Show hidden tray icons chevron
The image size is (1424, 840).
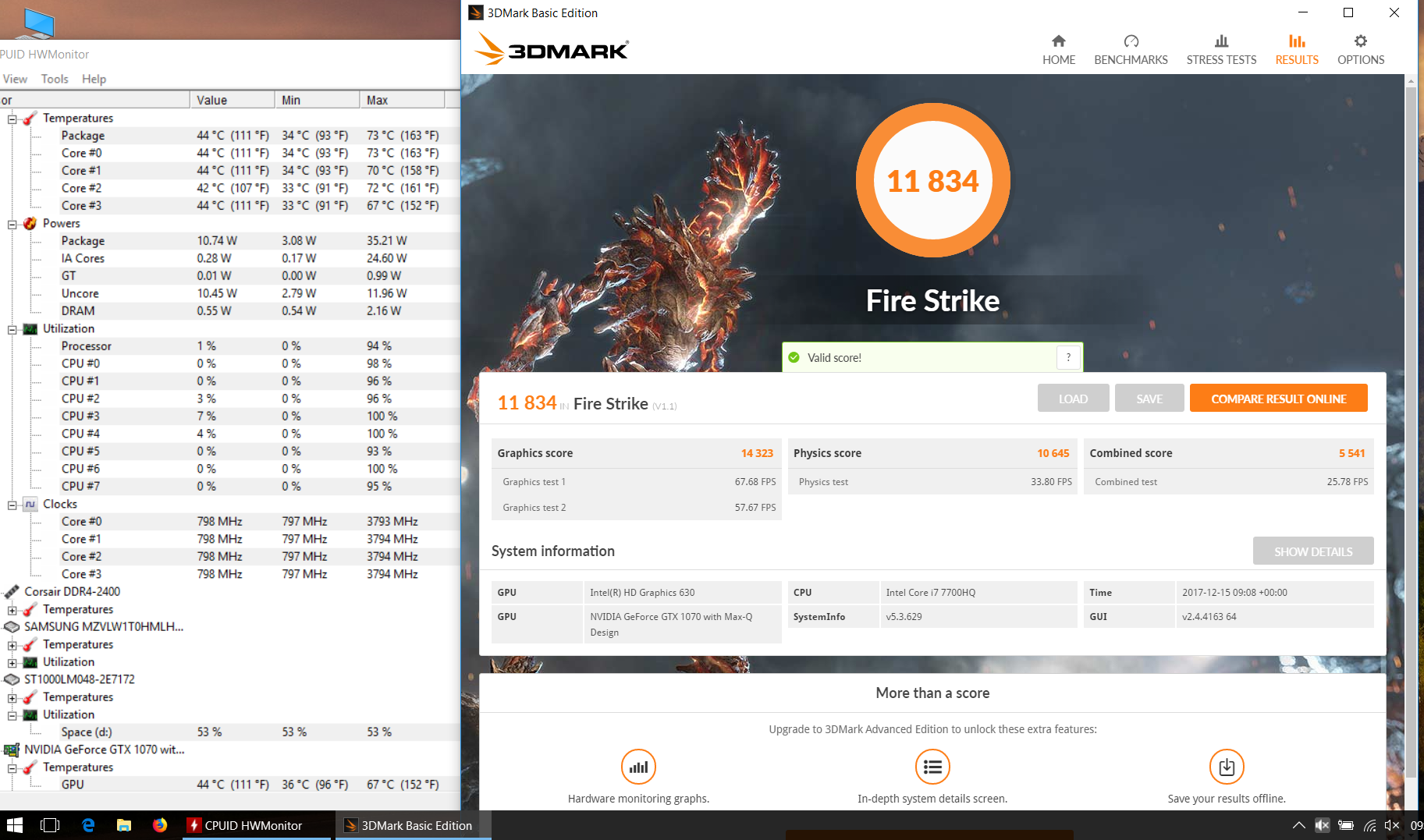tap(1298, 825)
